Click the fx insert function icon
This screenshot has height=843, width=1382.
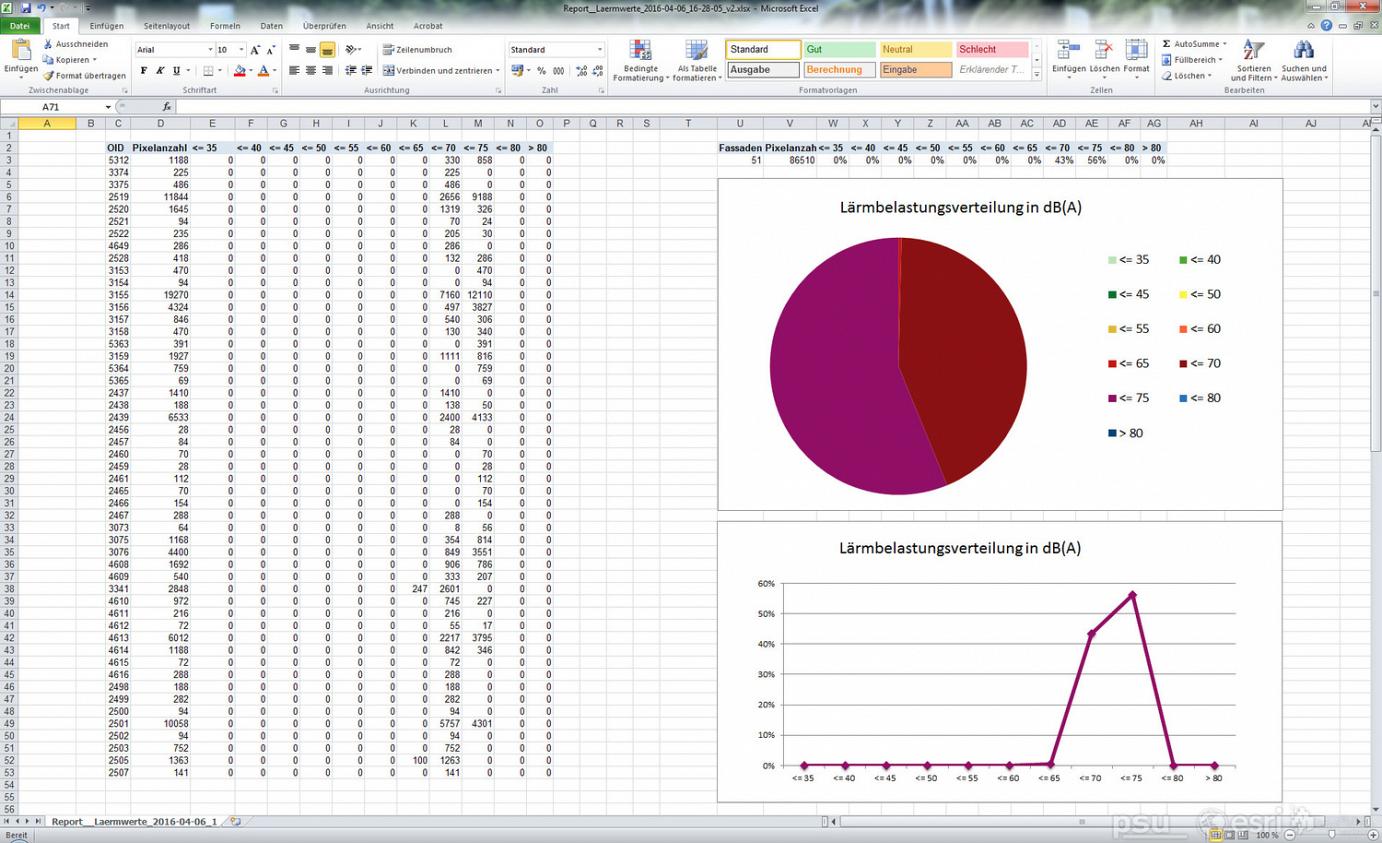point(167,107)
